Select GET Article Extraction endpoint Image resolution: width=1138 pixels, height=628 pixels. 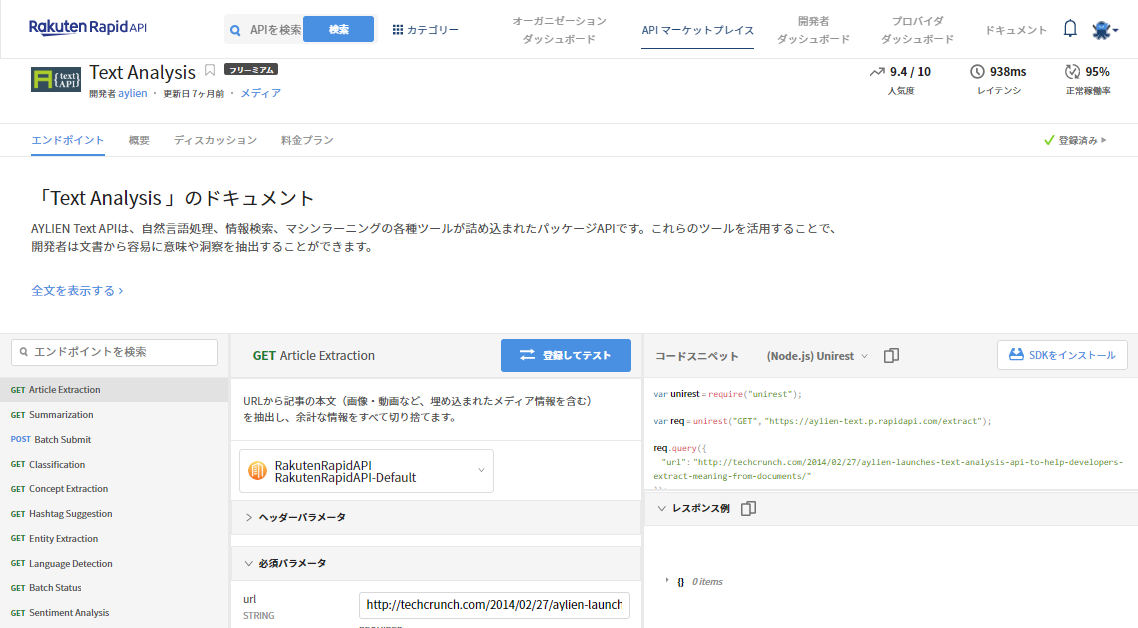114,390
